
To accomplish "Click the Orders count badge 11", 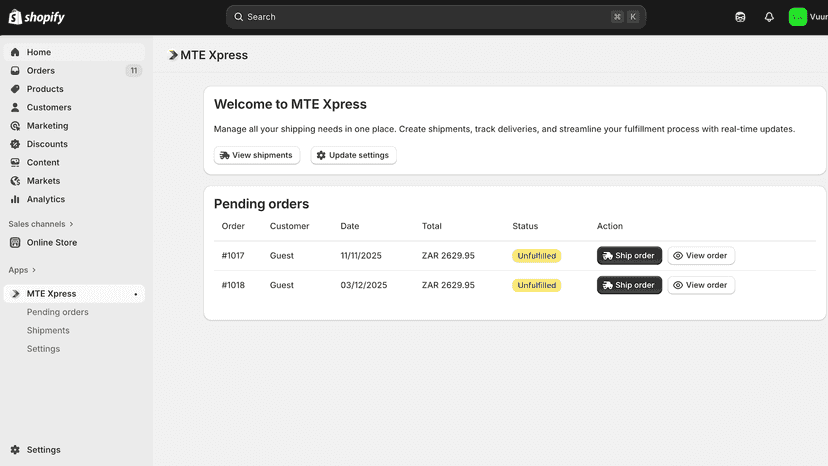I will tap(134, 71).
